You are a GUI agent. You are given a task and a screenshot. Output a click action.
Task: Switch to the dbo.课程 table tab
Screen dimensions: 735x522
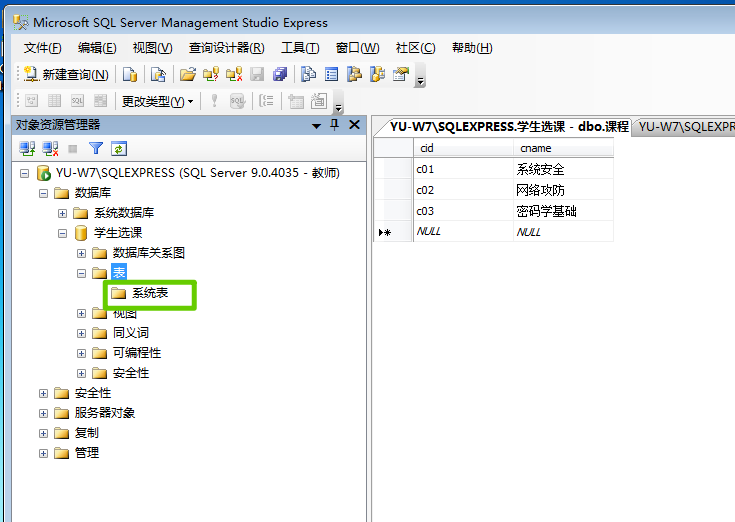click(x=509, y=127)
